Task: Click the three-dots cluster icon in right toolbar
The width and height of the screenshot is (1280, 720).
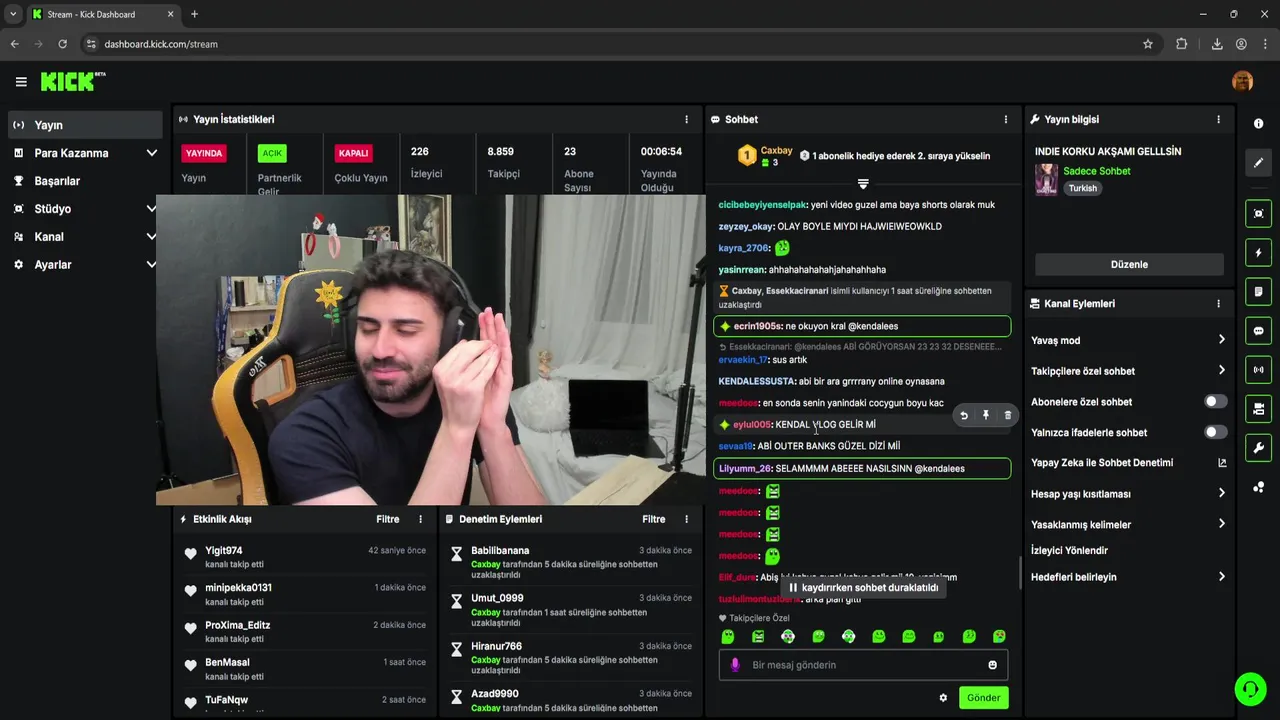Action: (x=1258, y=487)
